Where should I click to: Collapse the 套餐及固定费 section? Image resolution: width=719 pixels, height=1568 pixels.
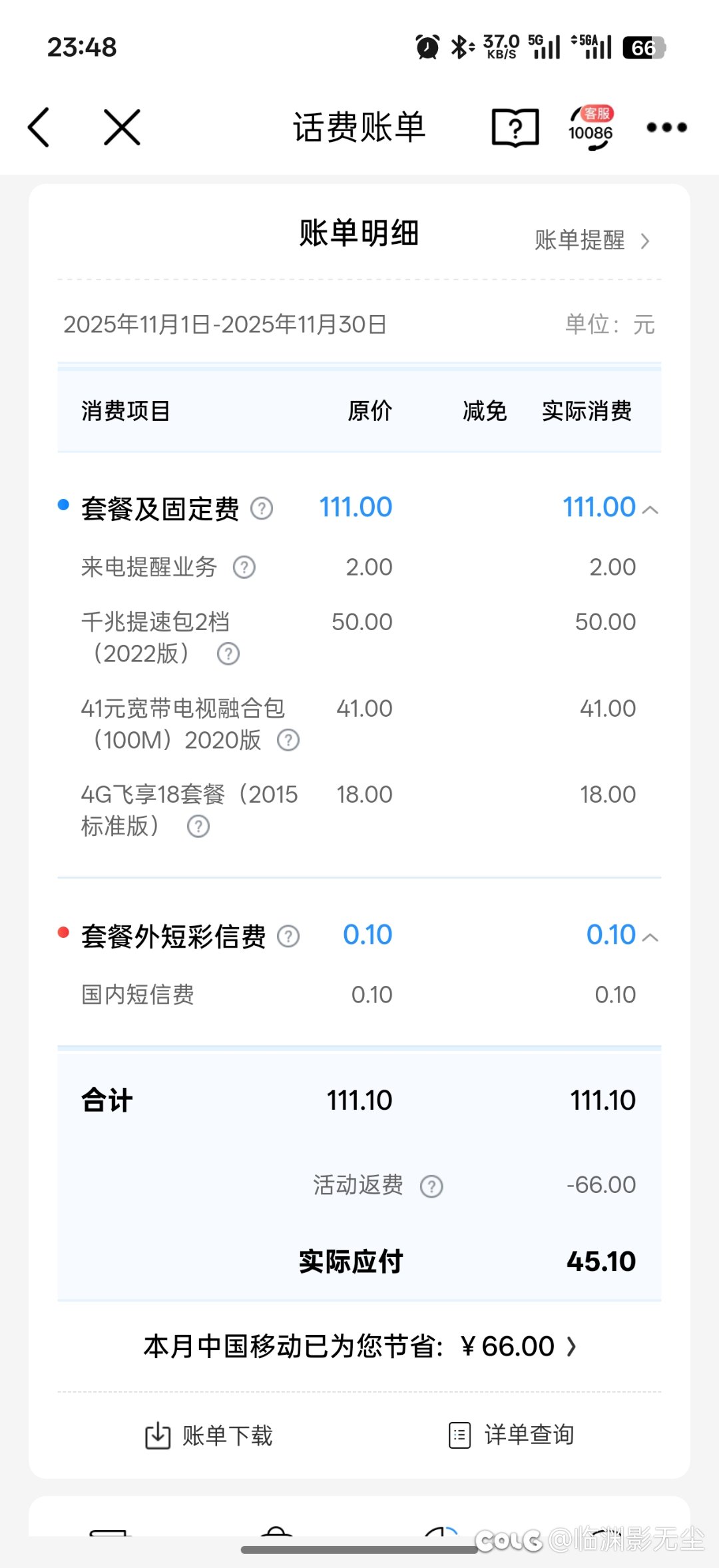pyautogui.click(x=650, y=510)
